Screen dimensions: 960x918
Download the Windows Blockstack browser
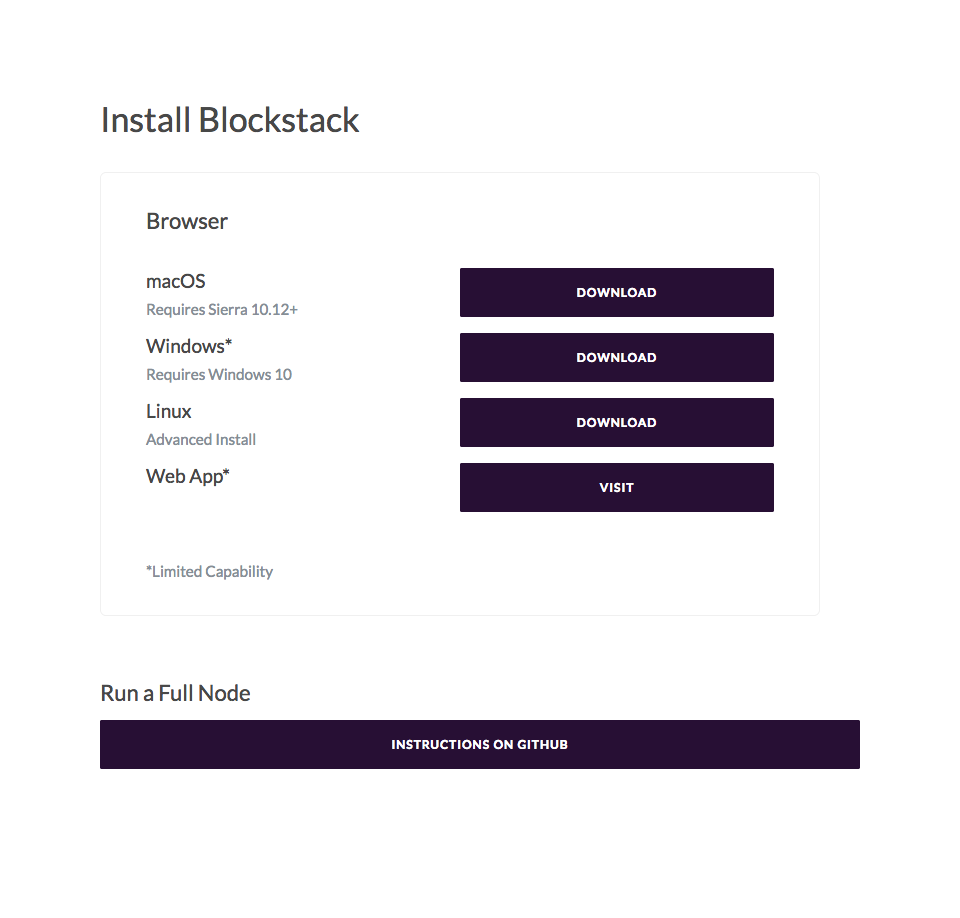point(617,357)
